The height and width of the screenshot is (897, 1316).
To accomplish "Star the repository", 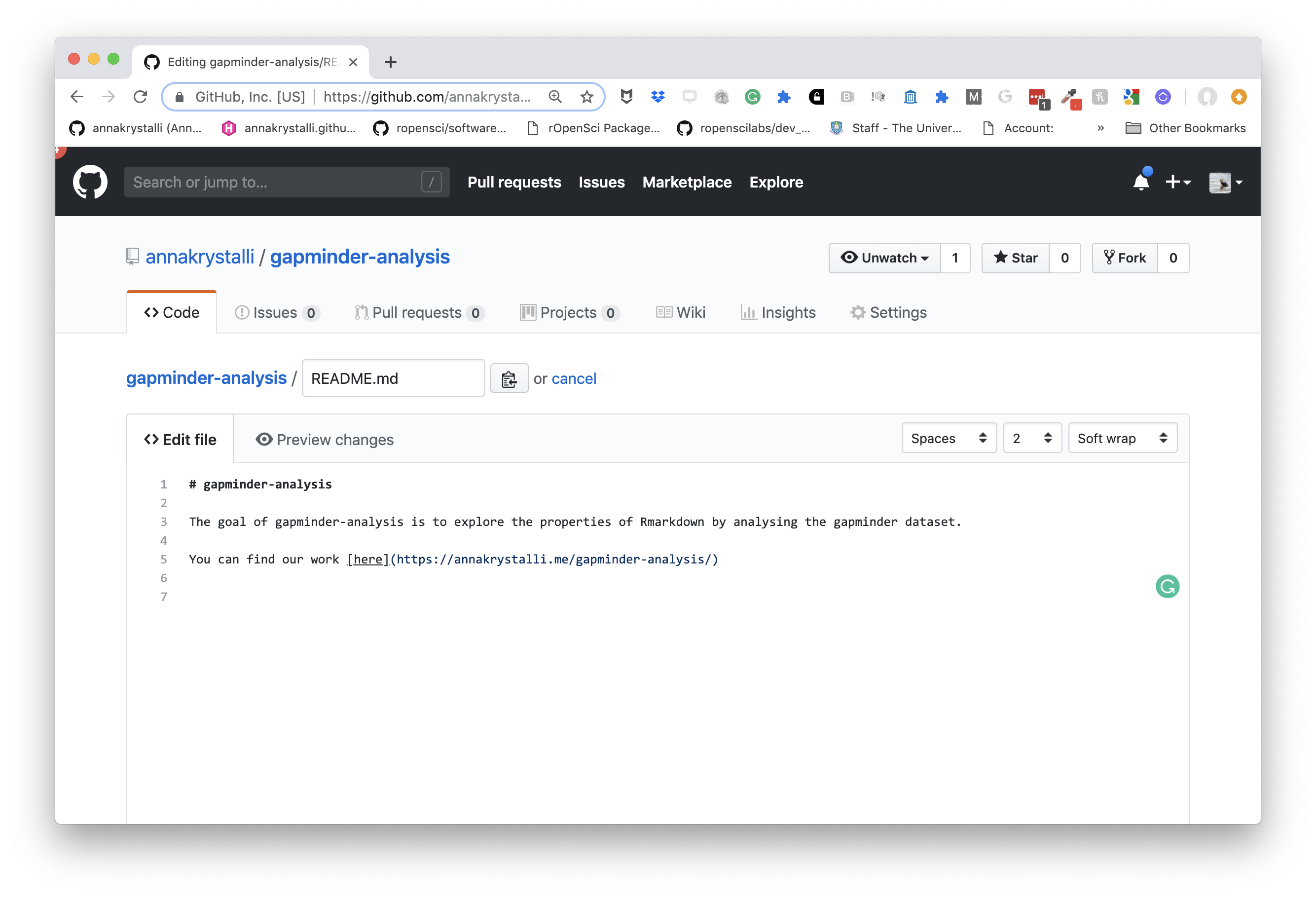I will point(1015,258).
